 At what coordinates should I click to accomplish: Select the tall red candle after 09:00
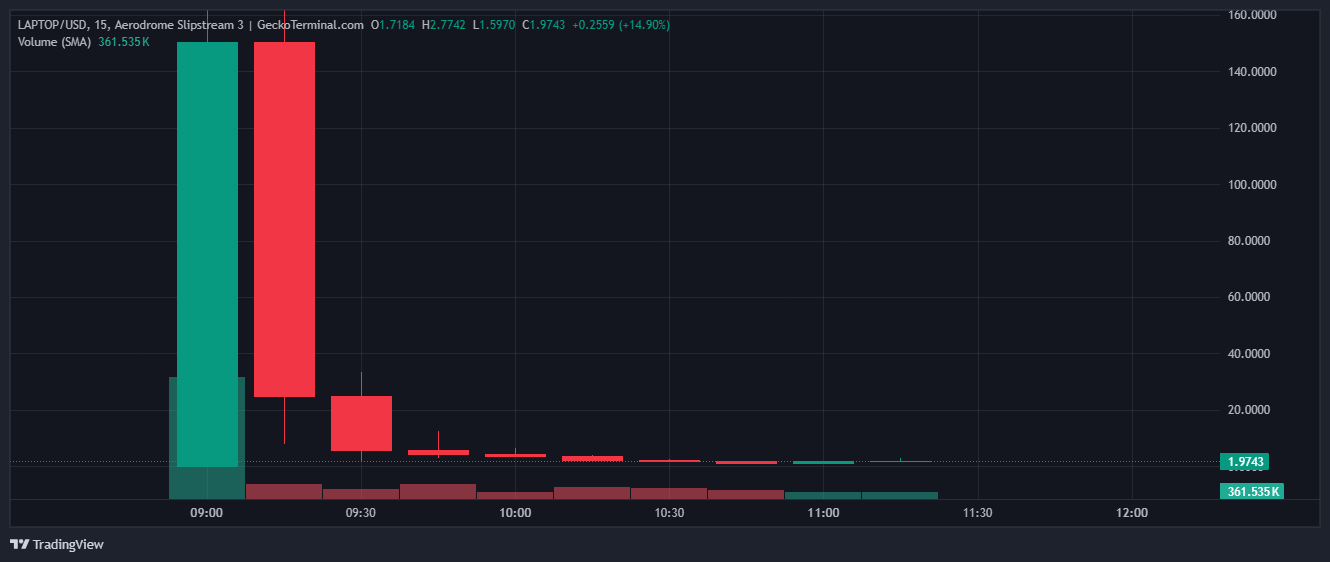click(284, 219)
